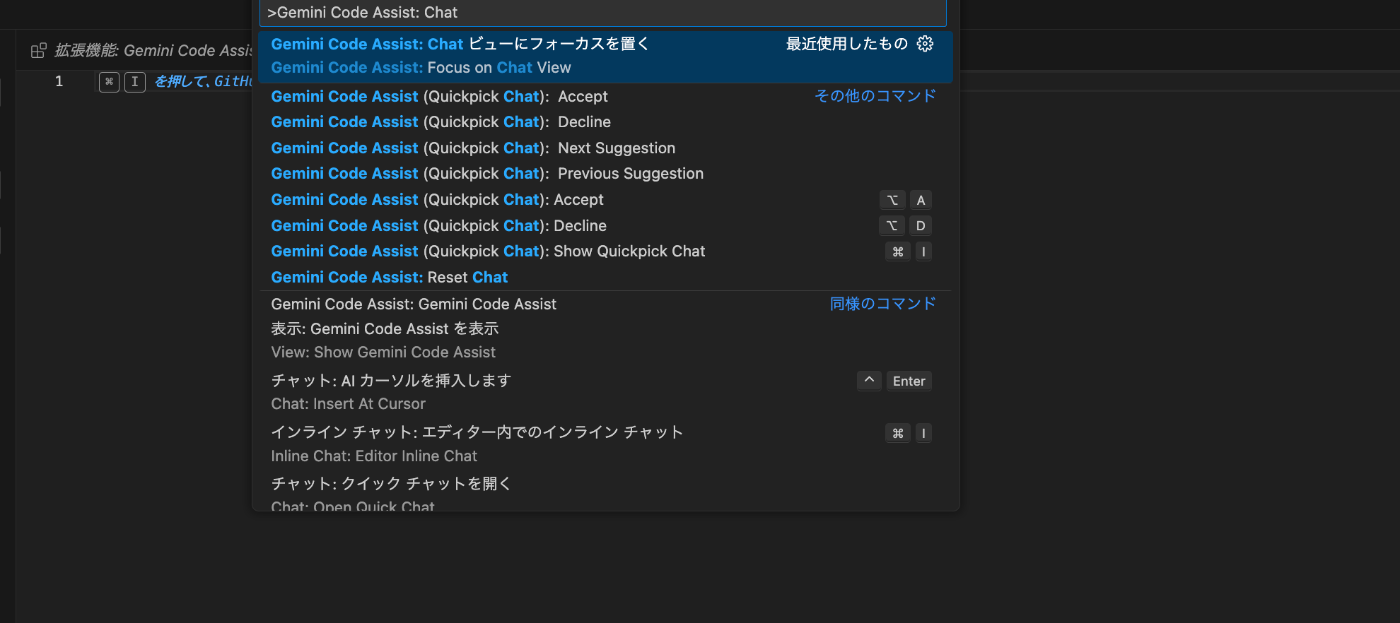Choose first Quickpick Chat Accept without shortcut

click(x=605, y=97)
